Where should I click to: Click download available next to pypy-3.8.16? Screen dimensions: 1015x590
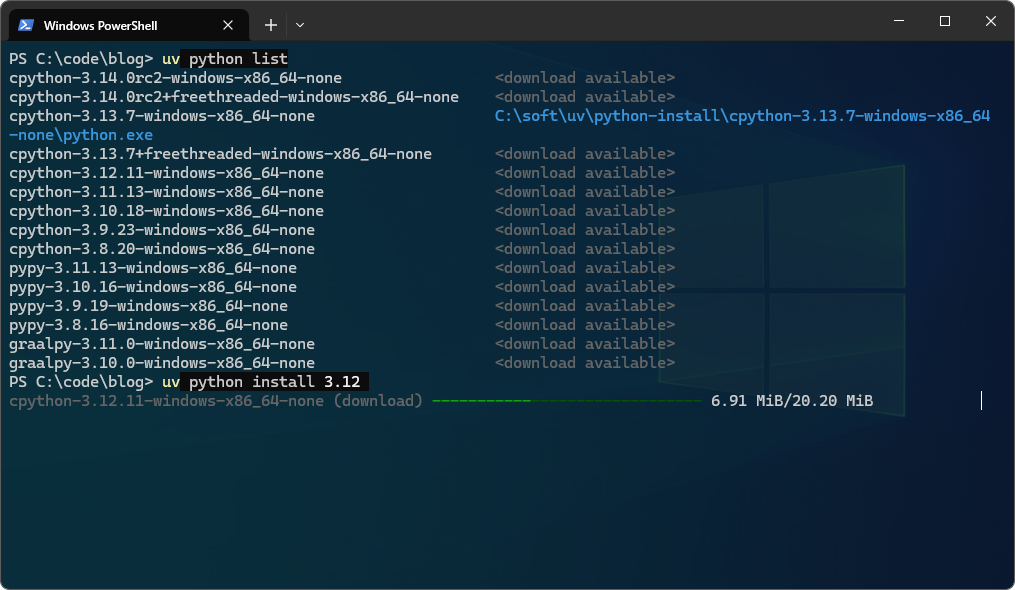(584, 324)
